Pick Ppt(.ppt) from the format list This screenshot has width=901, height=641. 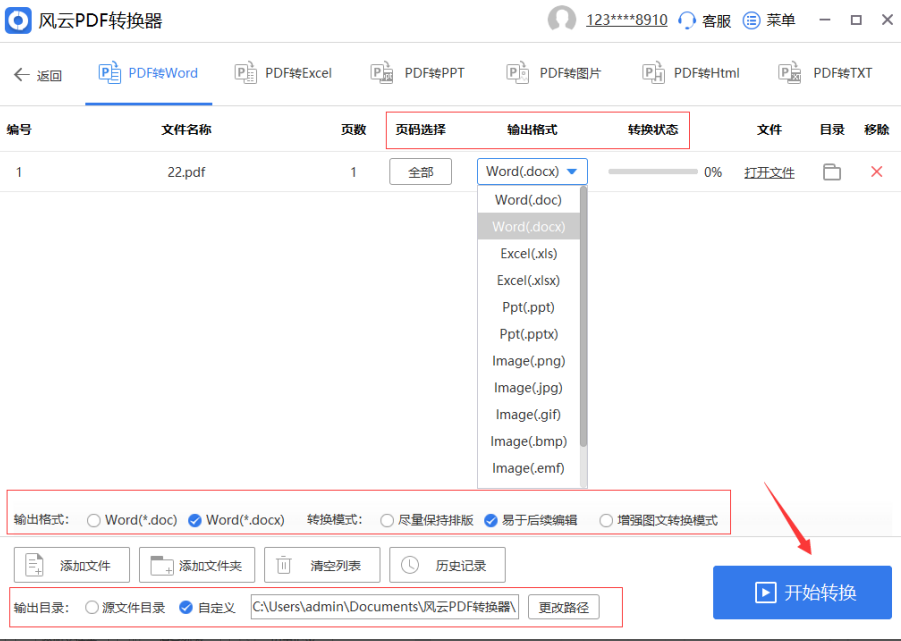point(529,307)
